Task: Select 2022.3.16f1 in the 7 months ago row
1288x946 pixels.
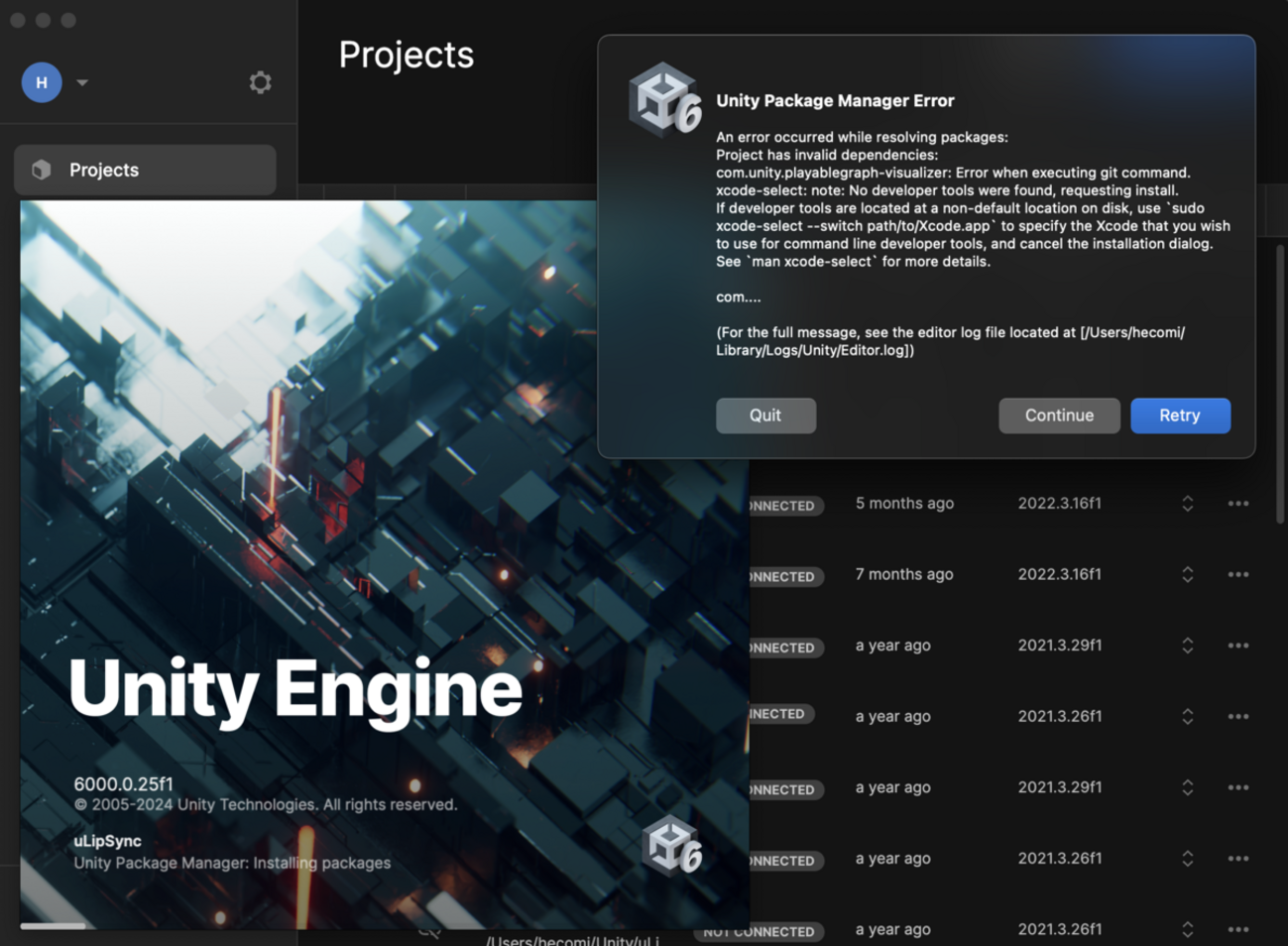Action: (1060, 575)
